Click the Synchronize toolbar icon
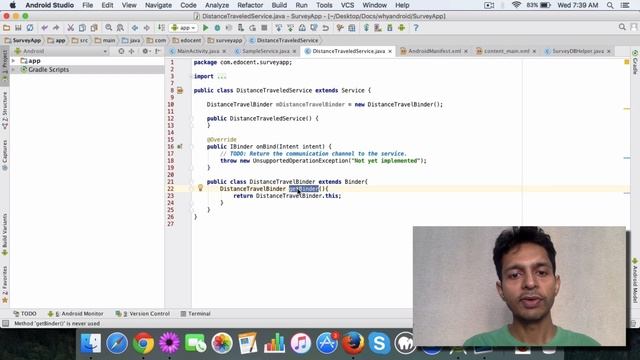Image resolution: width=640 pixels, height=360 pixels. [30, 28]
